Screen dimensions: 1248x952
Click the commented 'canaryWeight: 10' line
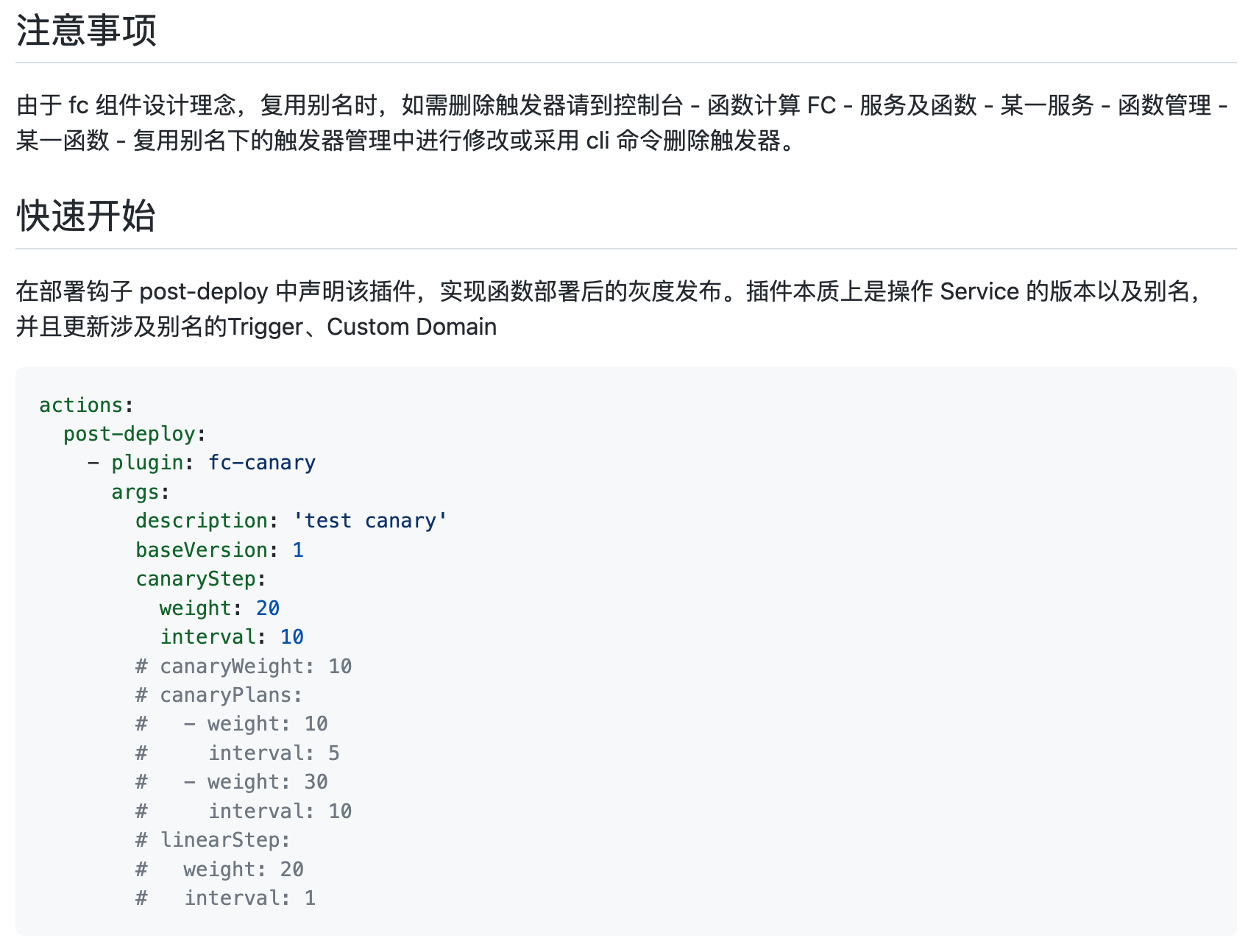tap(244, 667)
